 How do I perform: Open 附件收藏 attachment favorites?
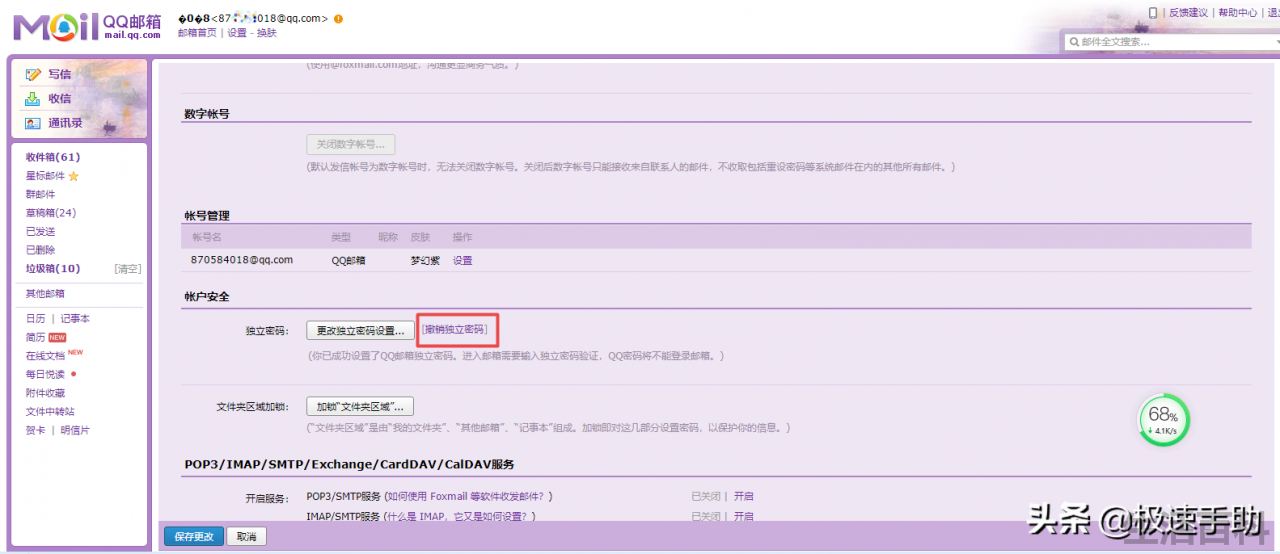45,393
